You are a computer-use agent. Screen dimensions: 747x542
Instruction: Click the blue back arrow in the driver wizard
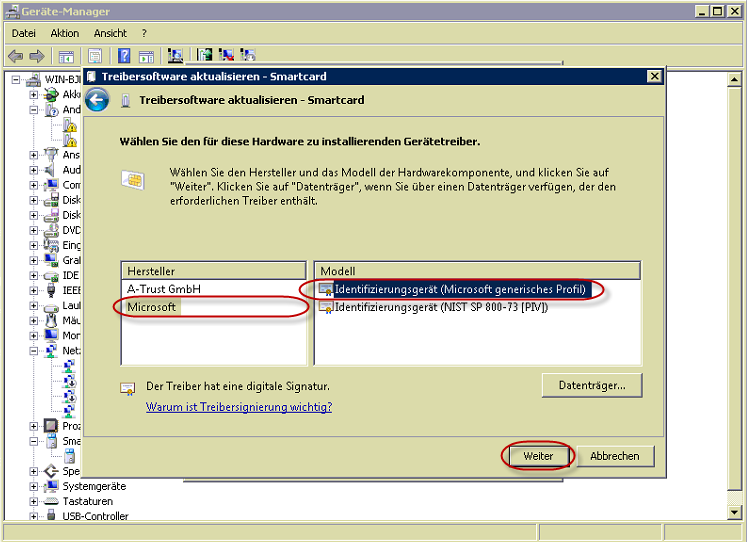97,100
